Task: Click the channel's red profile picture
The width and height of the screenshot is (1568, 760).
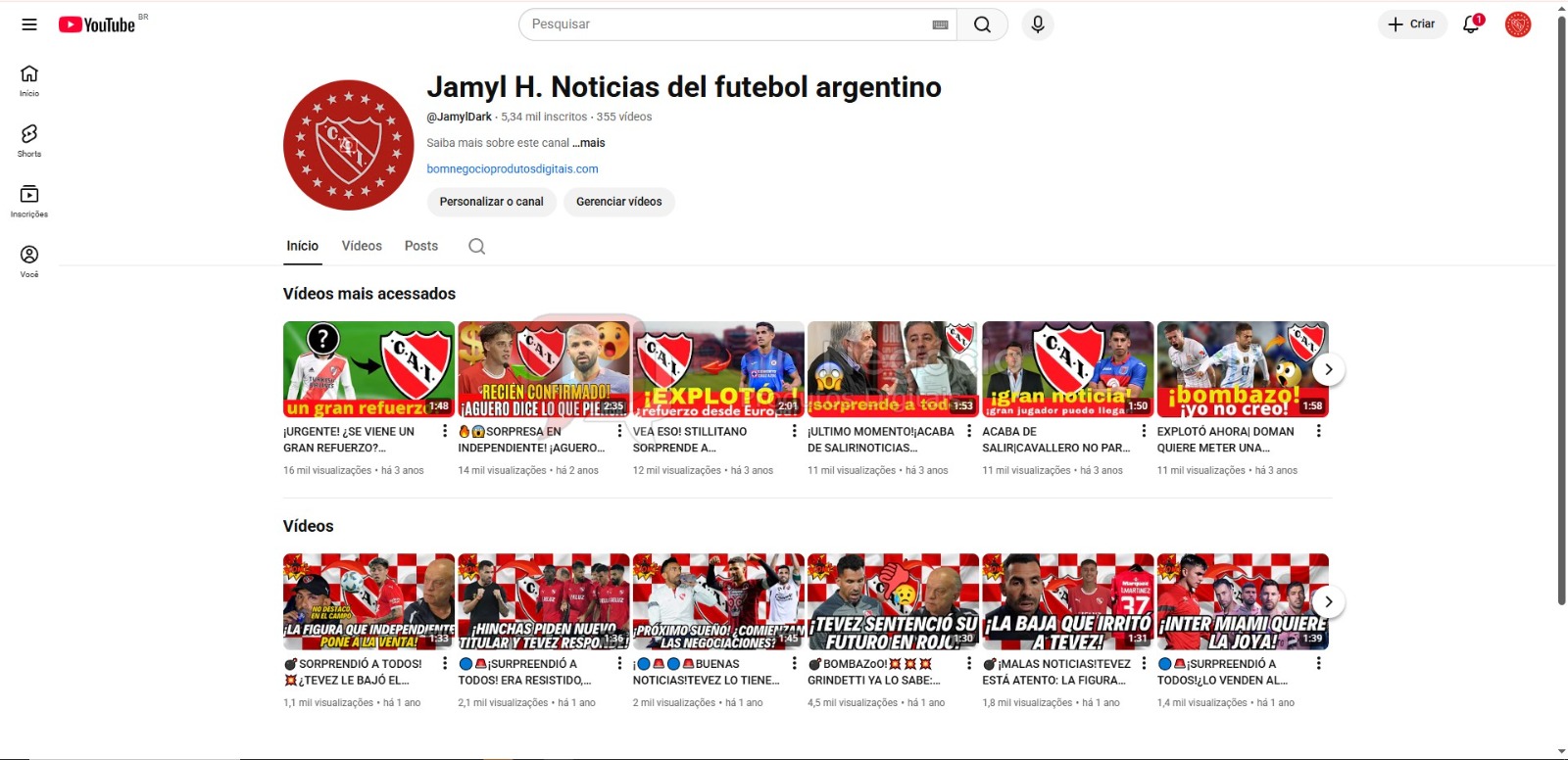Action: [348, 145]
